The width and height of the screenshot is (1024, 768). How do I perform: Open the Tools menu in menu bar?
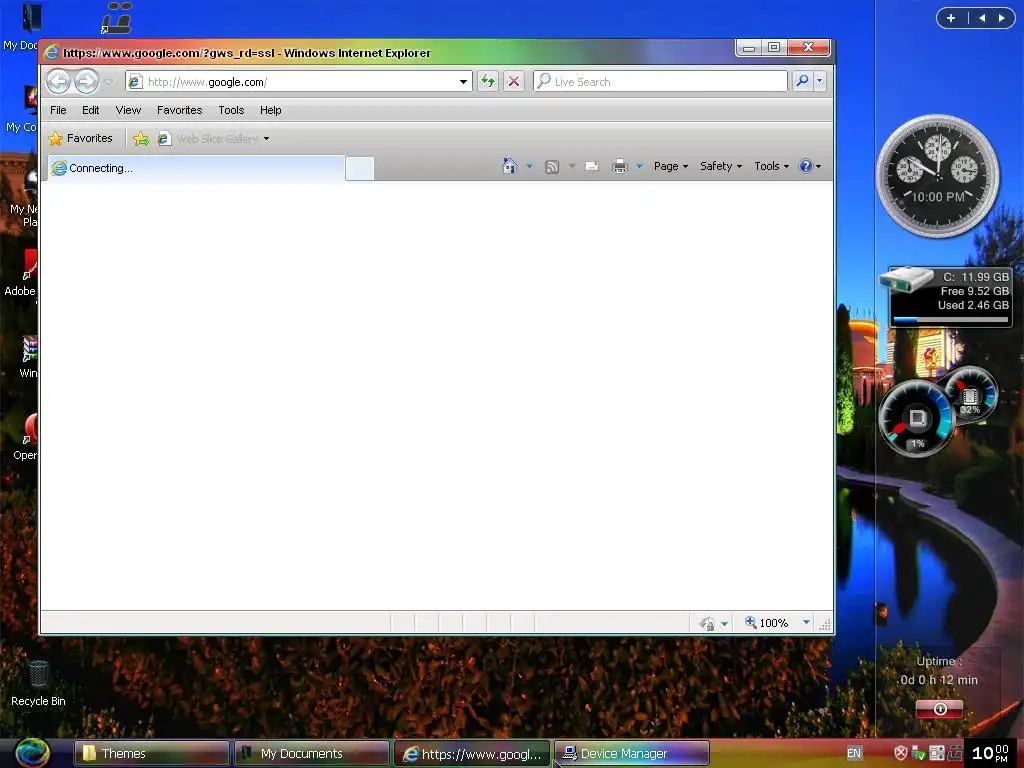(231, 110)
